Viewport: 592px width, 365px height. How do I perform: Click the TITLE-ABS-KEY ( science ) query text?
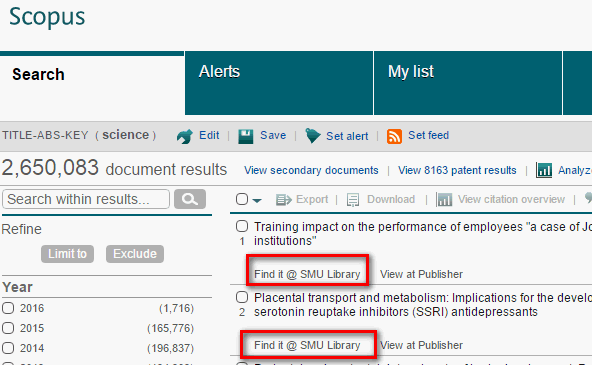point(79,135)
